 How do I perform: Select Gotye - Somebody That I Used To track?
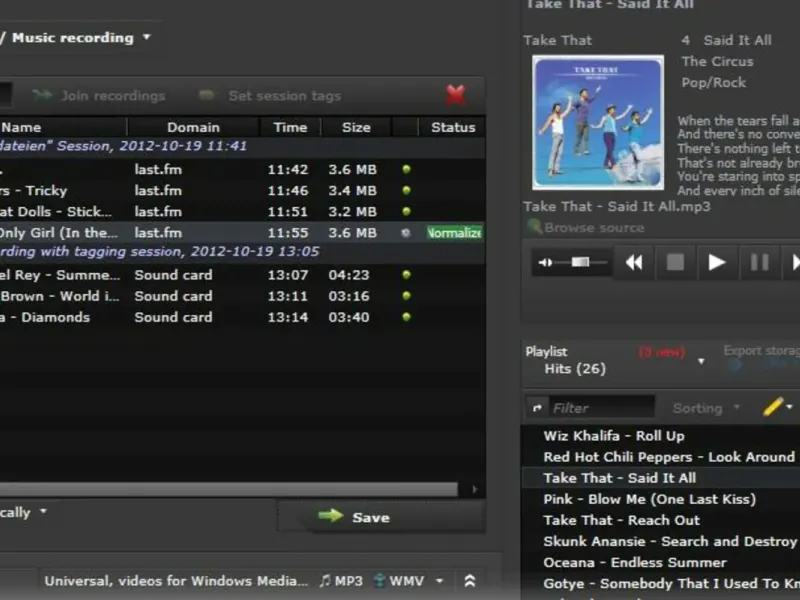pos(660,584)
